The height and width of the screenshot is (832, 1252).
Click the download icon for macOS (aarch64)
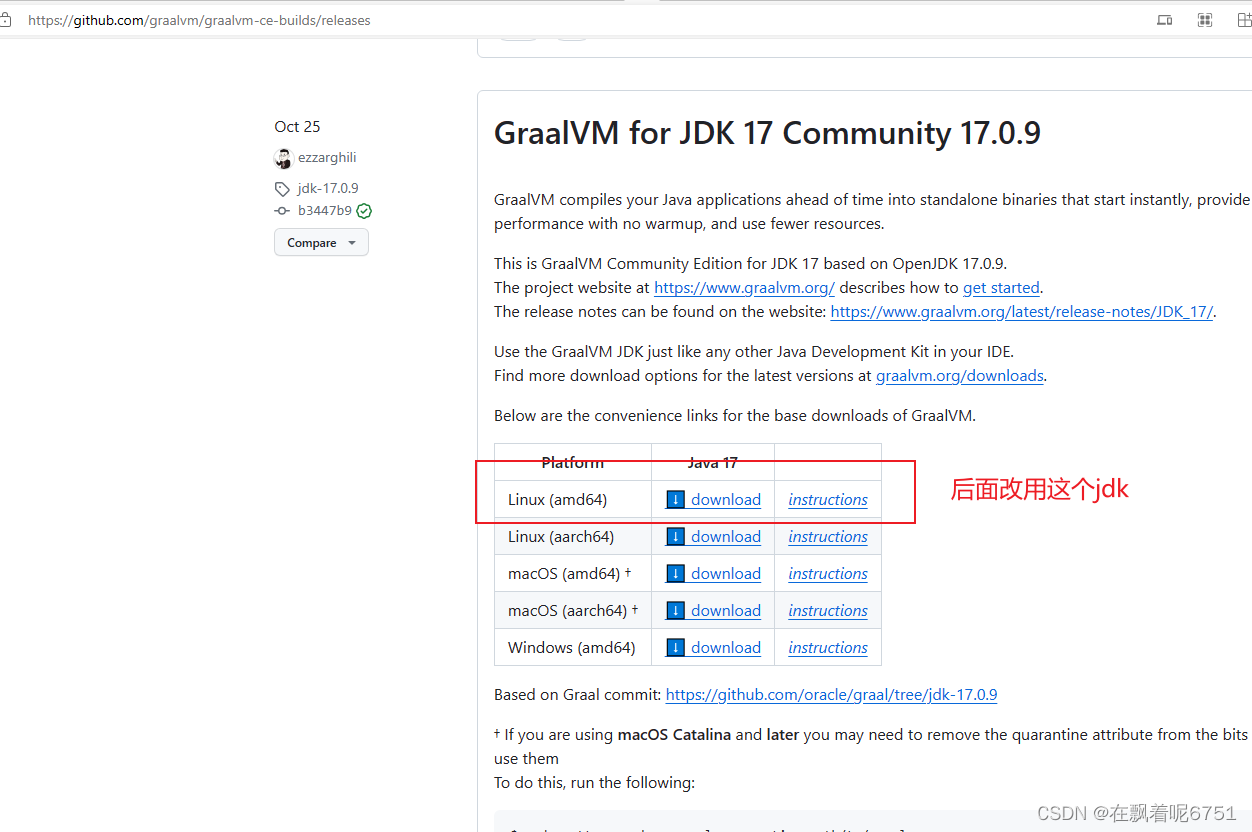click(676, 610)
